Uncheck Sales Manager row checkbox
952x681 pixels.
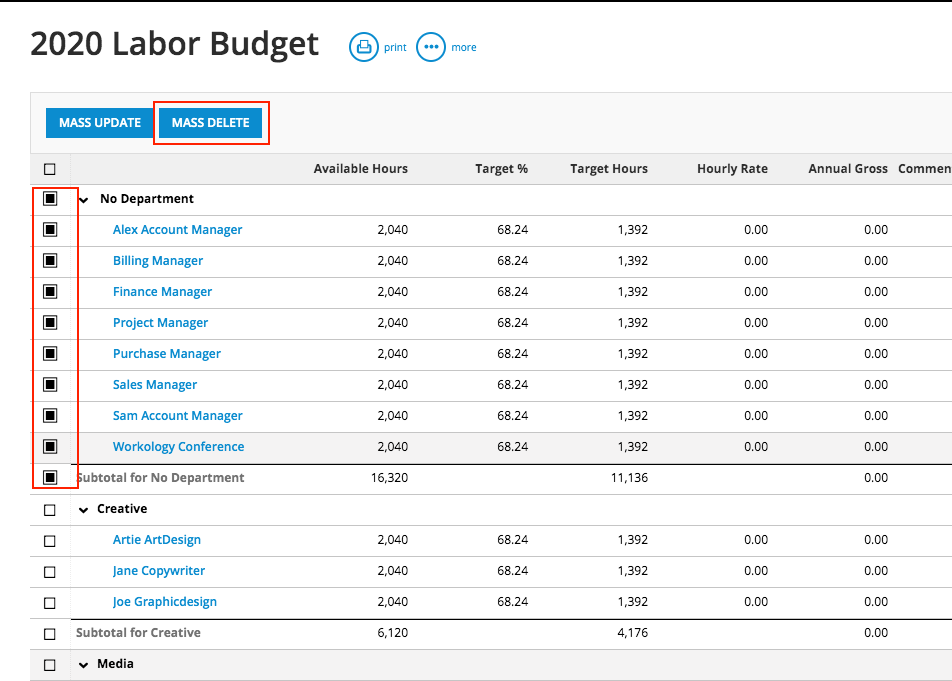pos(50,385)
